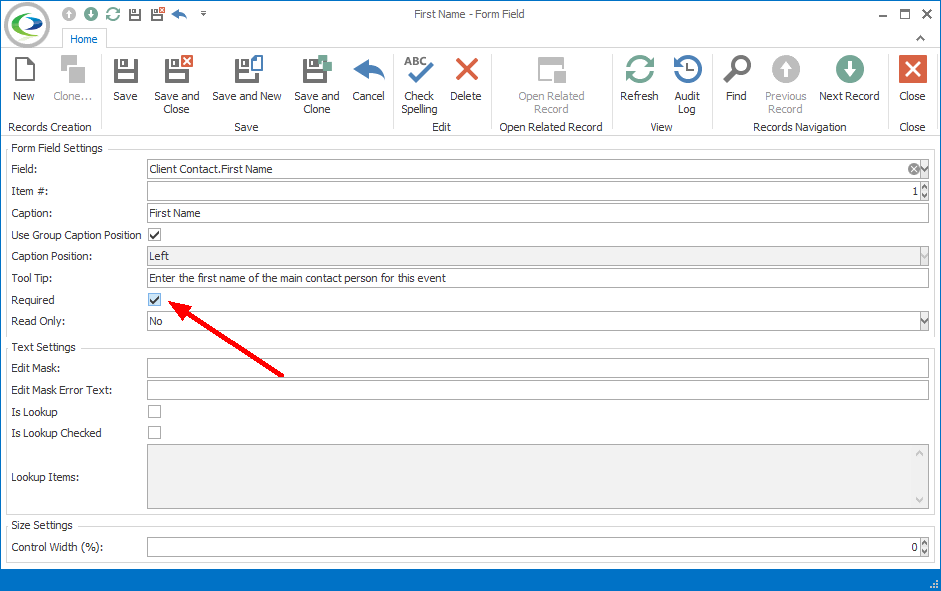Open the Read Only dropdown

point(924,322)
